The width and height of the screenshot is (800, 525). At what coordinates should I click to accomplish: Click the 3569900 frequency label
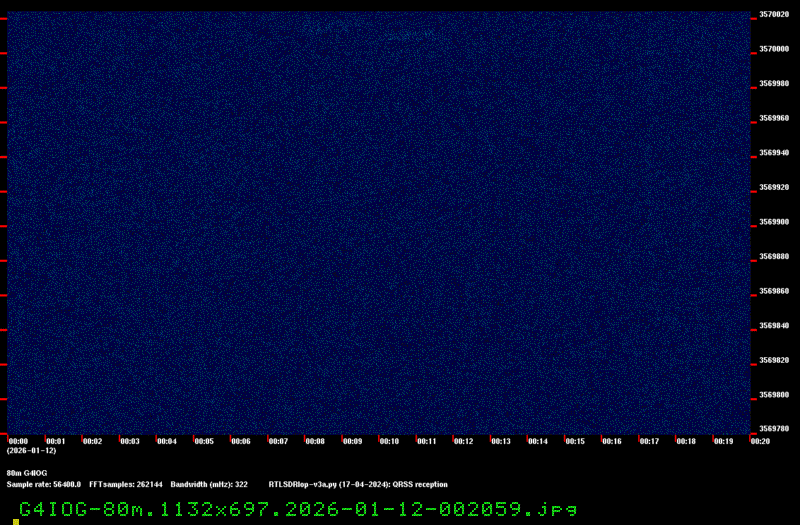774,222
